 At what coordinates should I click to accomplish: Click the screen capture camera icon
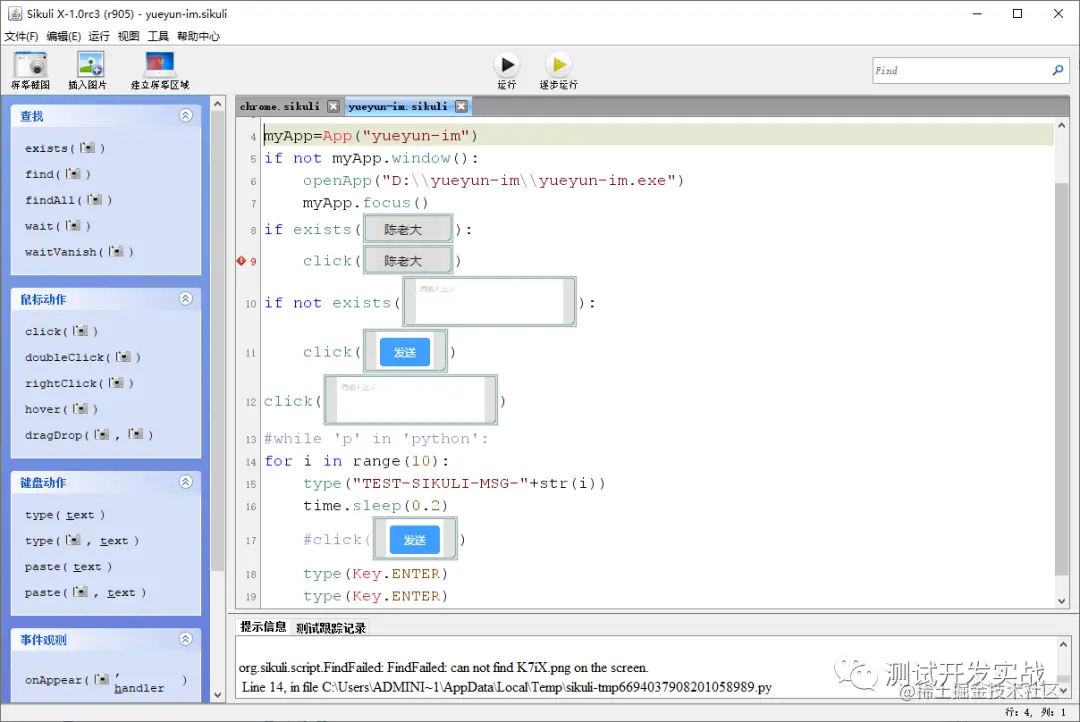tap(30, 65)
